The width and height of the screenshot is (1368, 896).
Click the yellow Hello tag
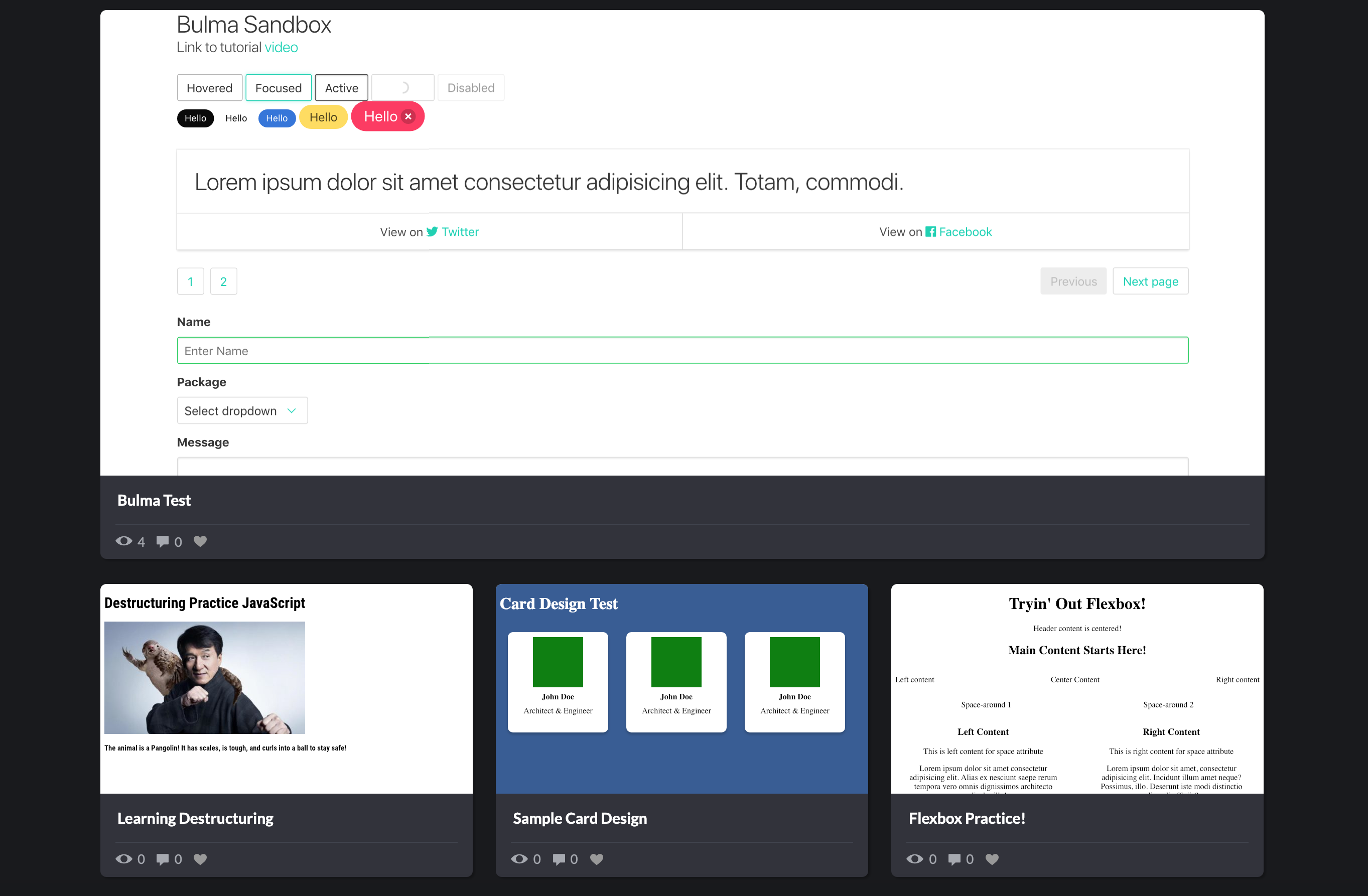tap(323, 117)
